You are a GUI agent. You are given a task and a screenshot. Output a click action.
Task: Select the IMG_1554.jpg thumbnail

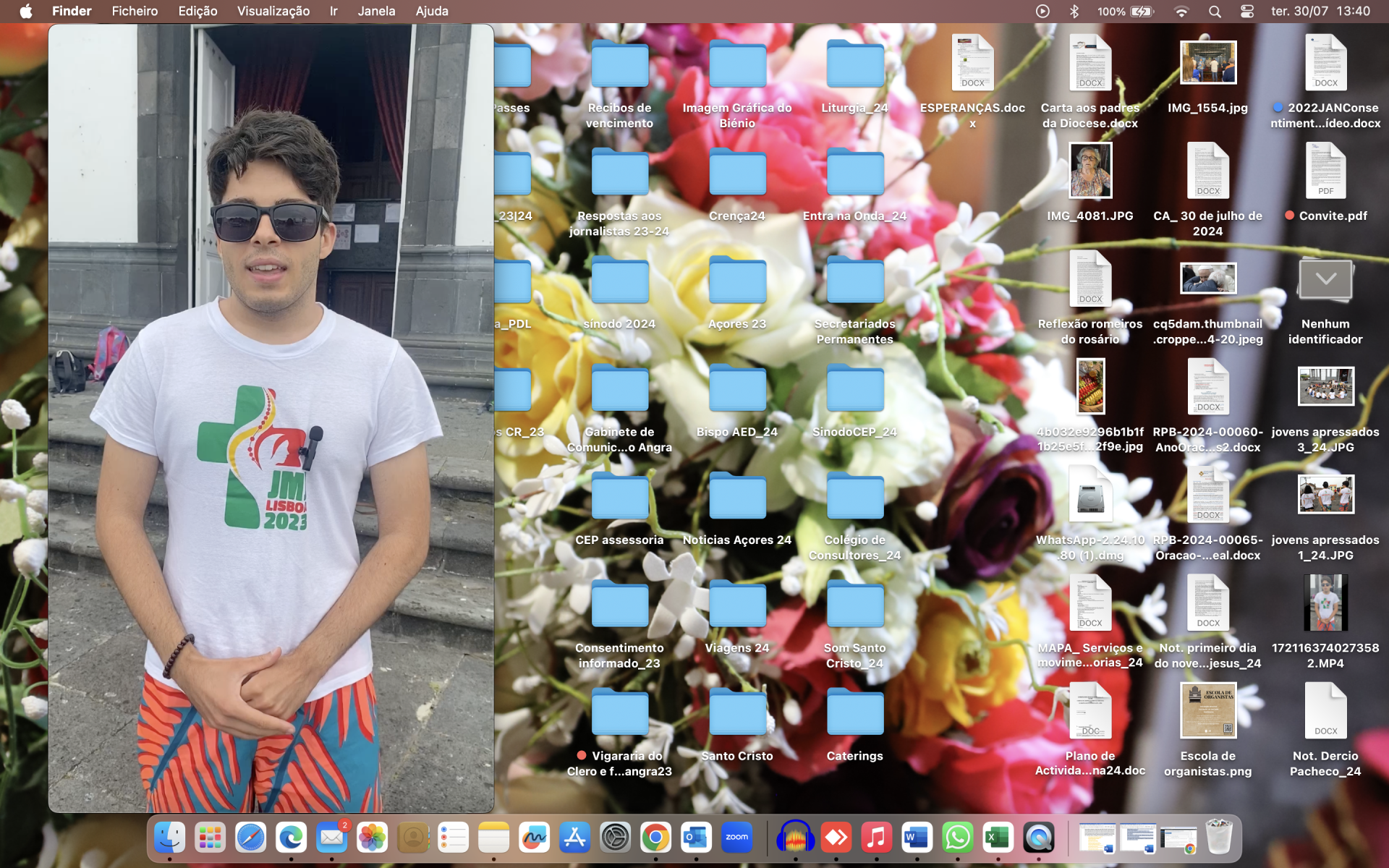[1208, 62]
